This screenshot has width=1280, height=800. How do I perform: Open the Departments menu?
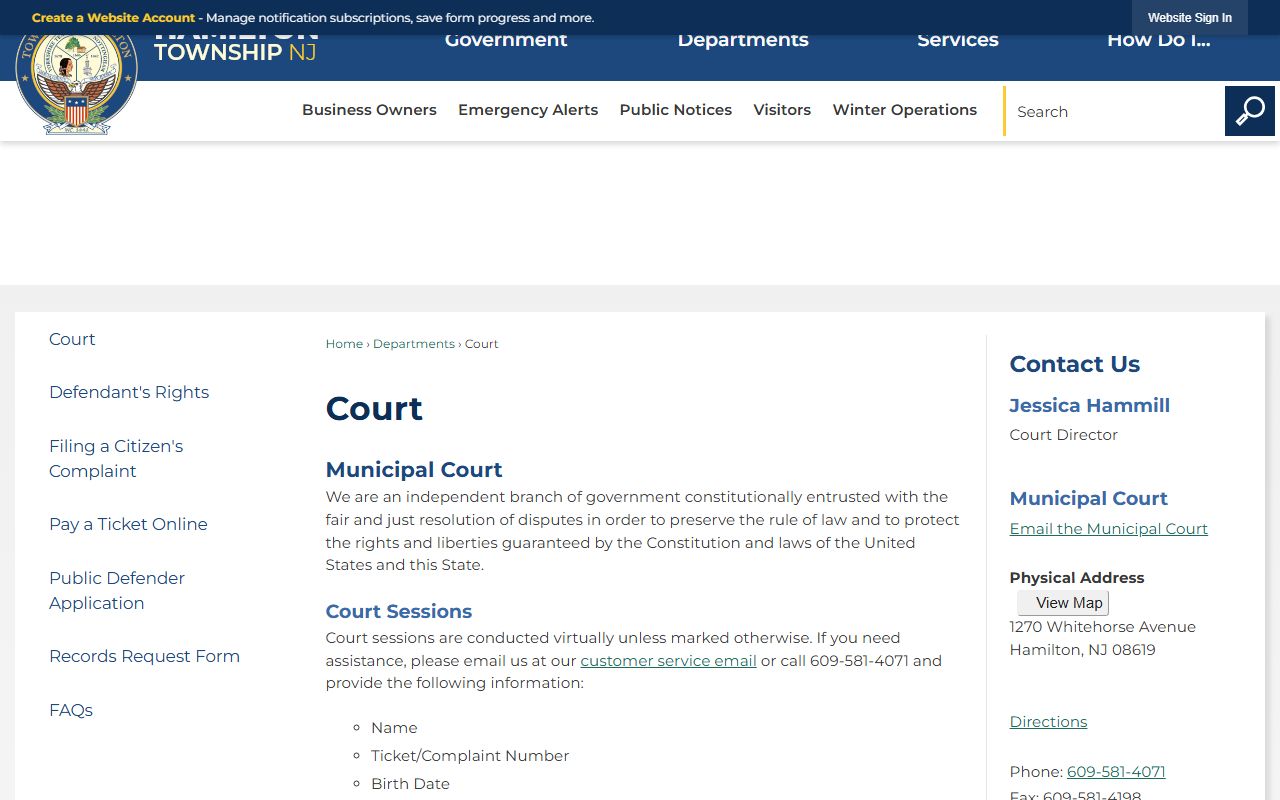pos(743,41)
